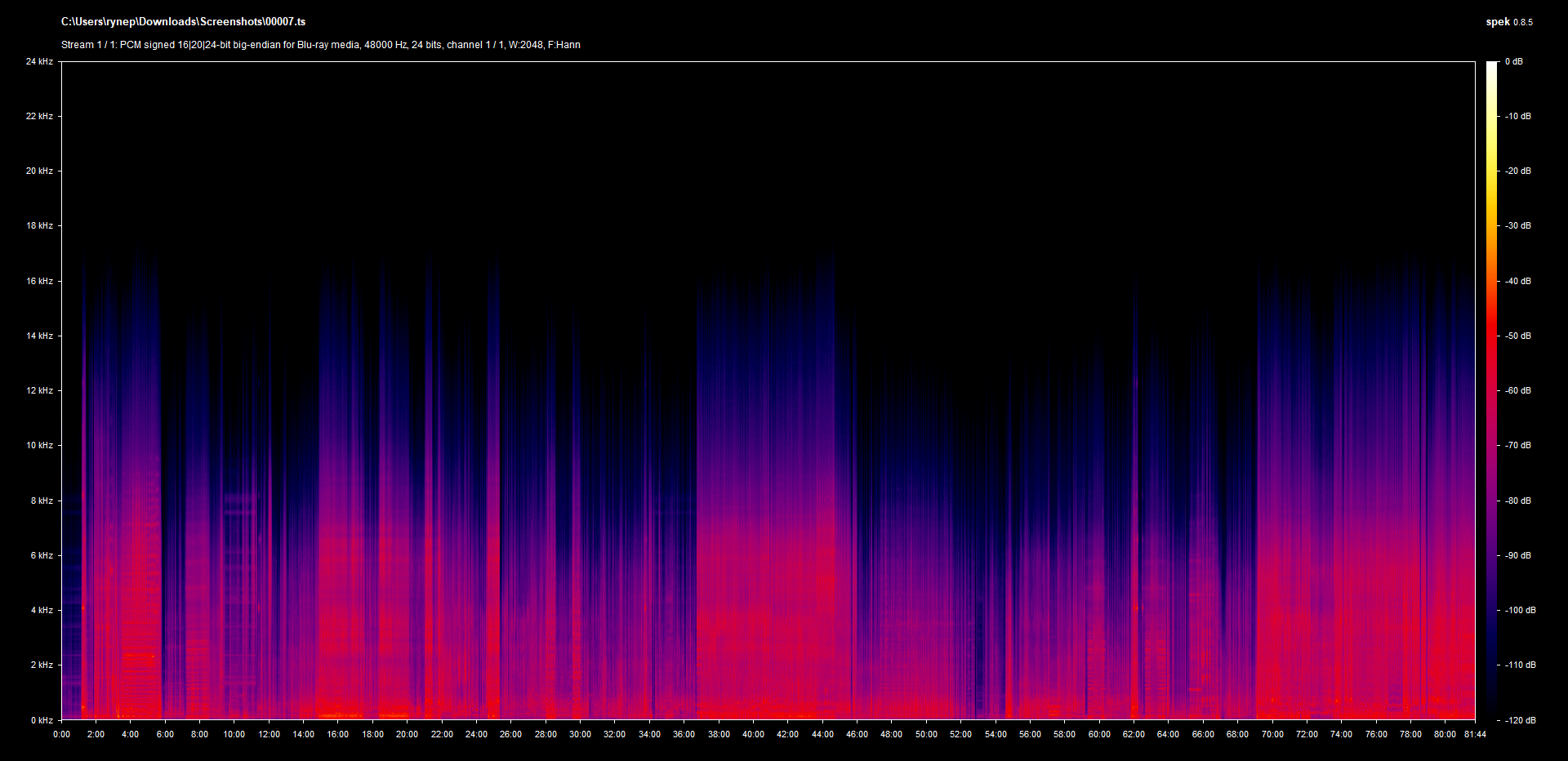Click the 26:00 time axis marker
The height and width of the screenshot is (761, 1568).
pyautogui.click(x=510, y=734)
